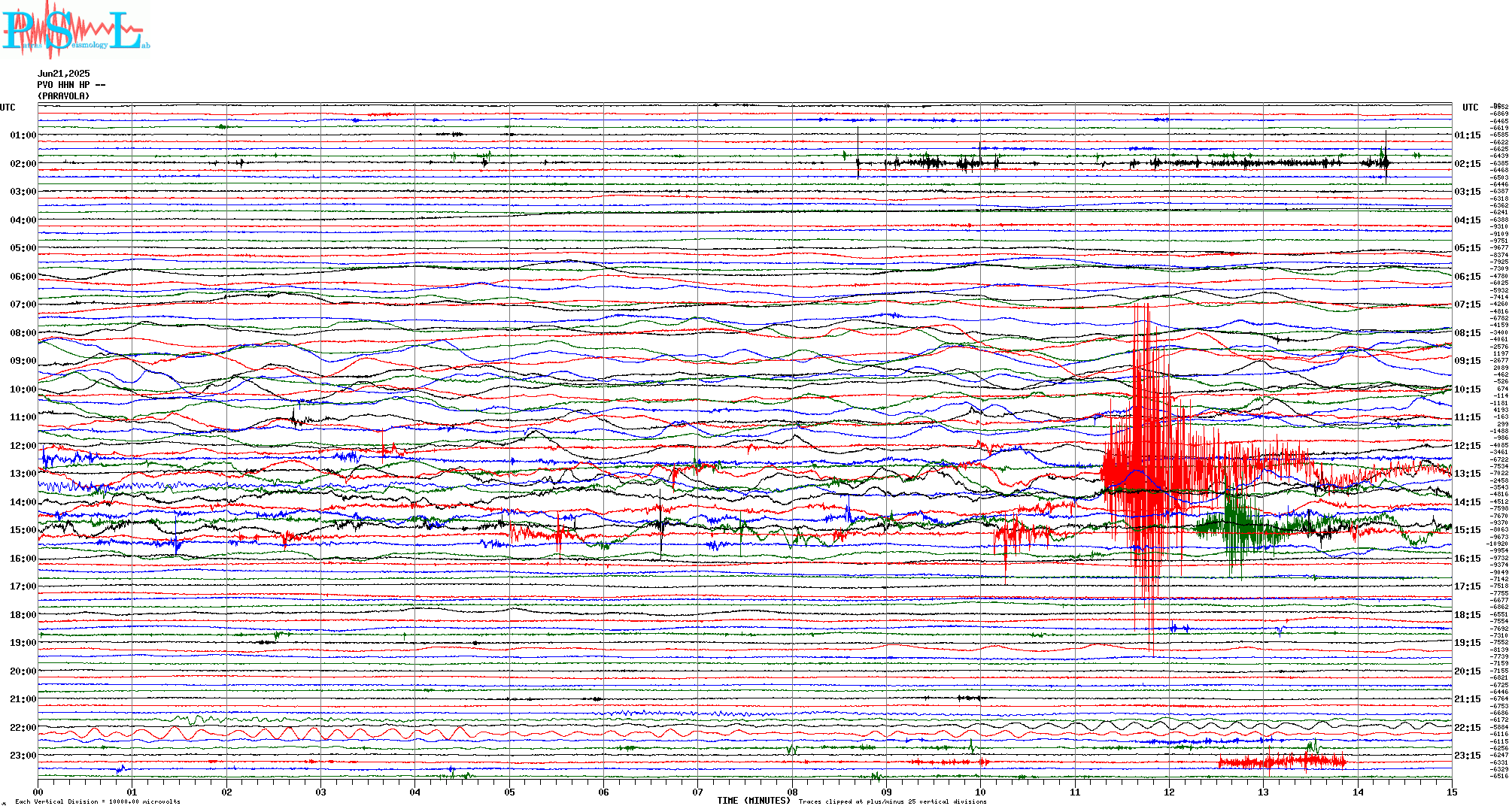The width and height of the screenshot is (1512, 812).
Task: Click minute tick 15 on the time axis
Action: (1452, 792)
